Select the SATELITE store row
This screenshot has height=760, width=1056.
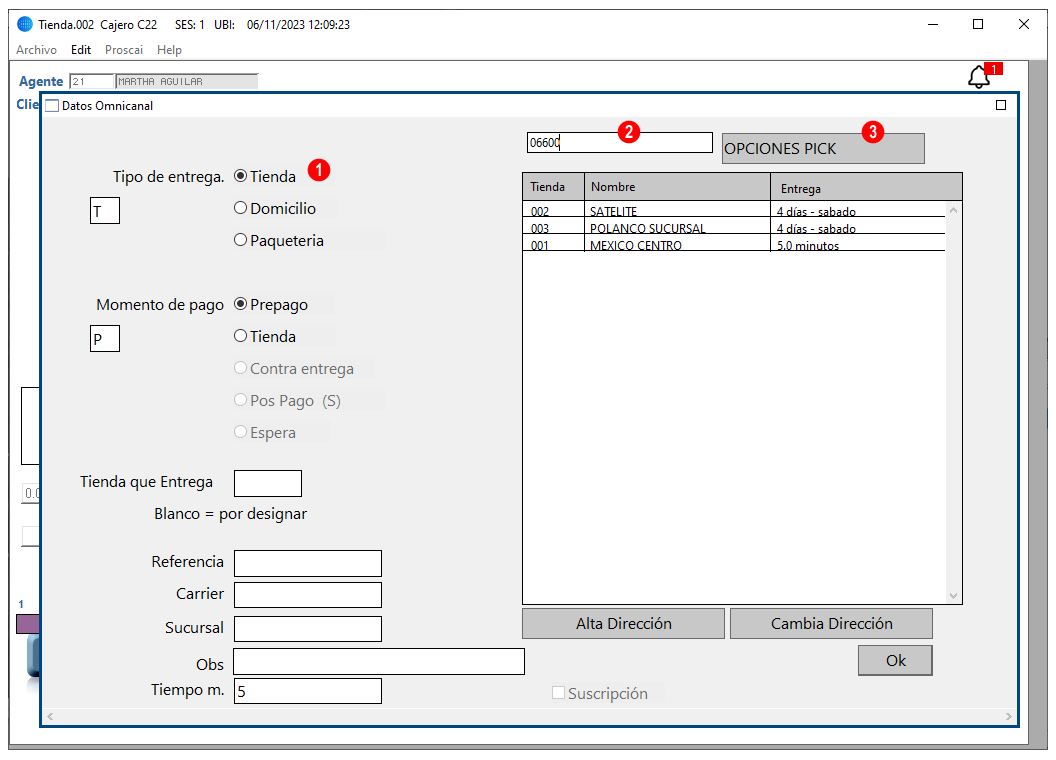(734, 210)
